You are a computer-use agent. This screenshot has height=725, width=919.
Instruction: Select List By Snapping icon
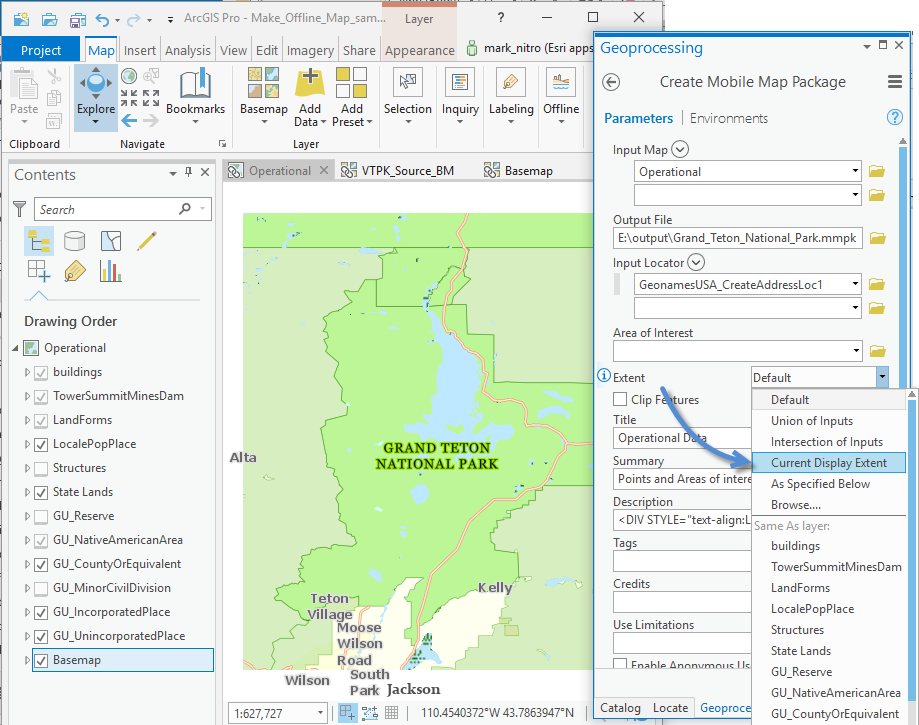[39, 271]
